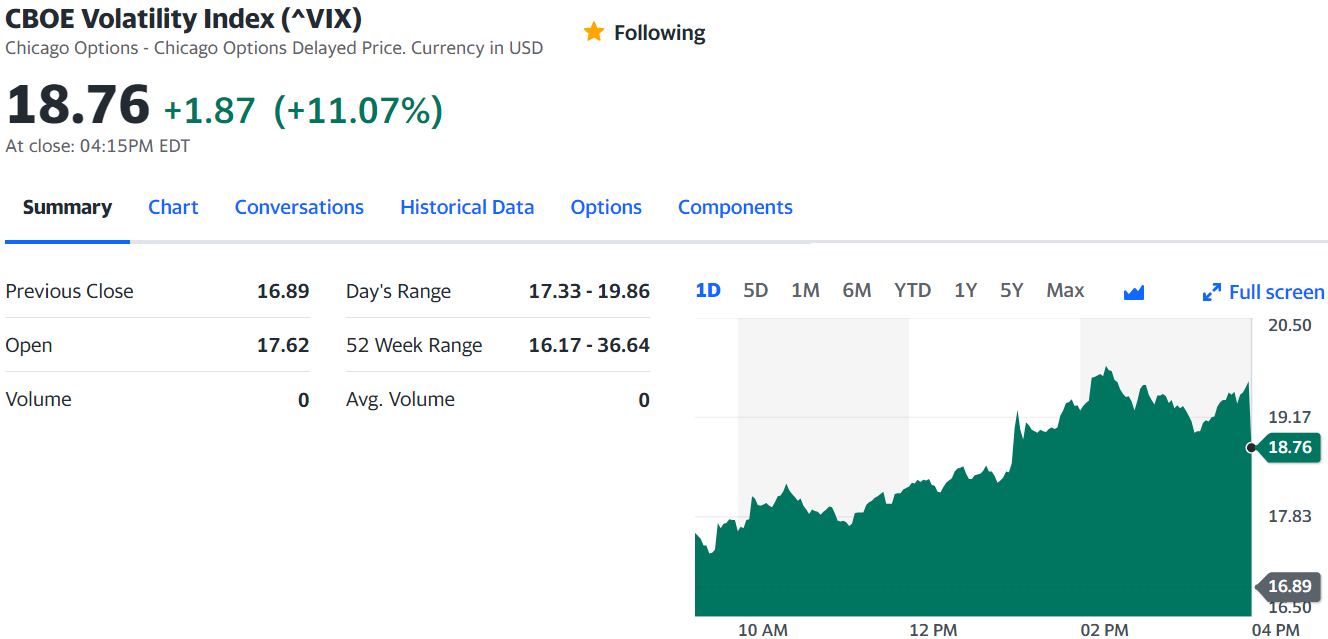Screen dimensions: 1328x639
Task: Click the +1.87 price change value
Action: pyautogui.click(x=210, y=110)
